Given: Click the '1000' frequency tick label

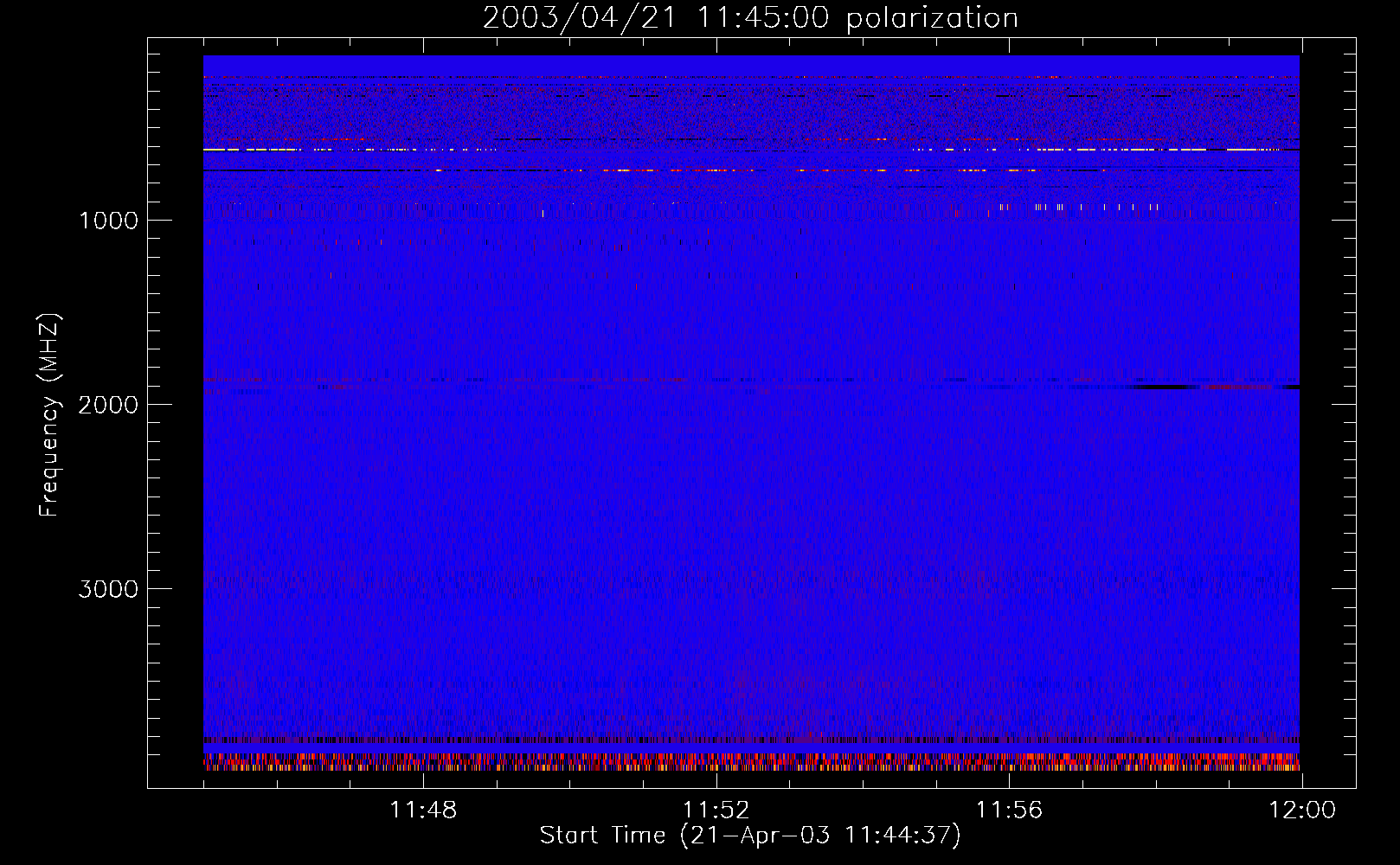Looking at the screenshot, I should [x=108, y=221].
